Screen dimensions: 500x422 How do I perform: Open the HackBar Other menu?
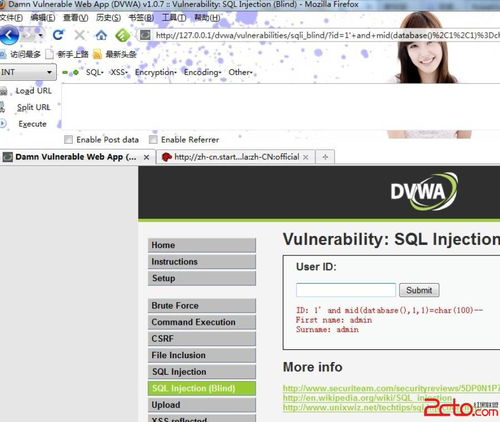pos(240,72)
